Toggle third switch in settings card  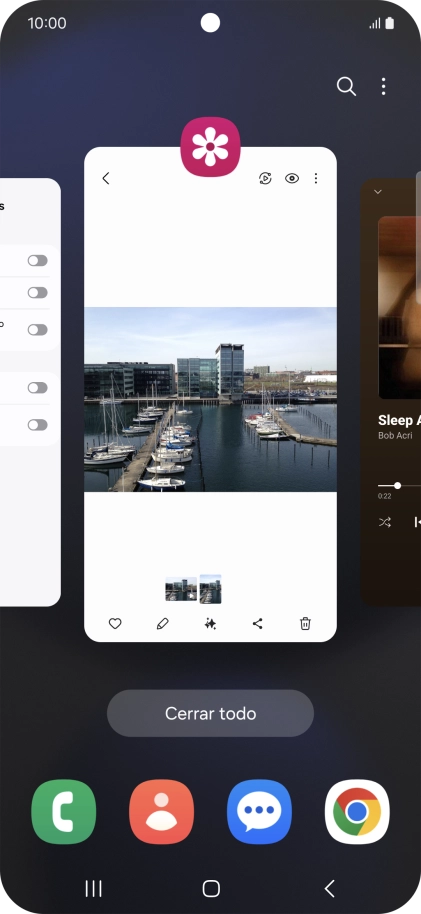pyautogui.click(x=37, y=330)
